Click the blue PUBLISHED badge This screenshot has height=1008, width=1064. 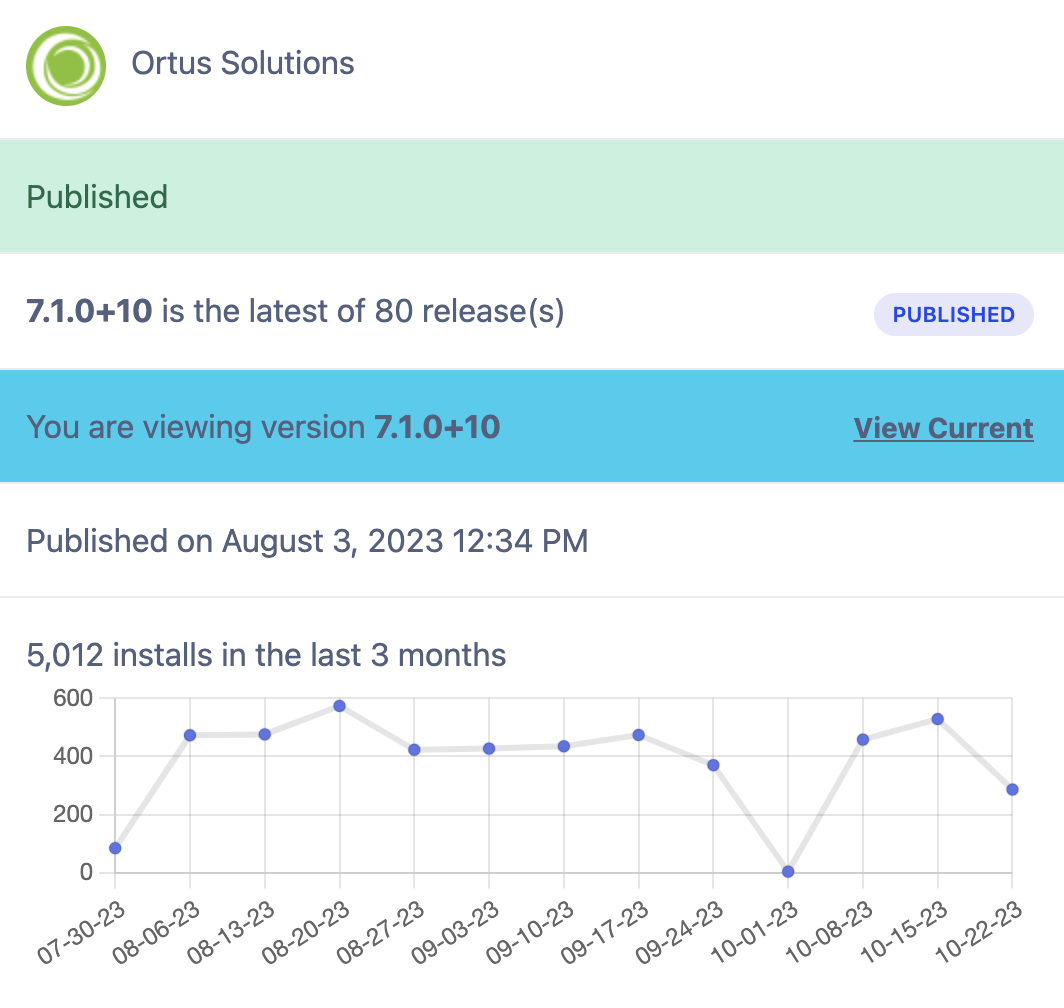(x=953, y=315)
